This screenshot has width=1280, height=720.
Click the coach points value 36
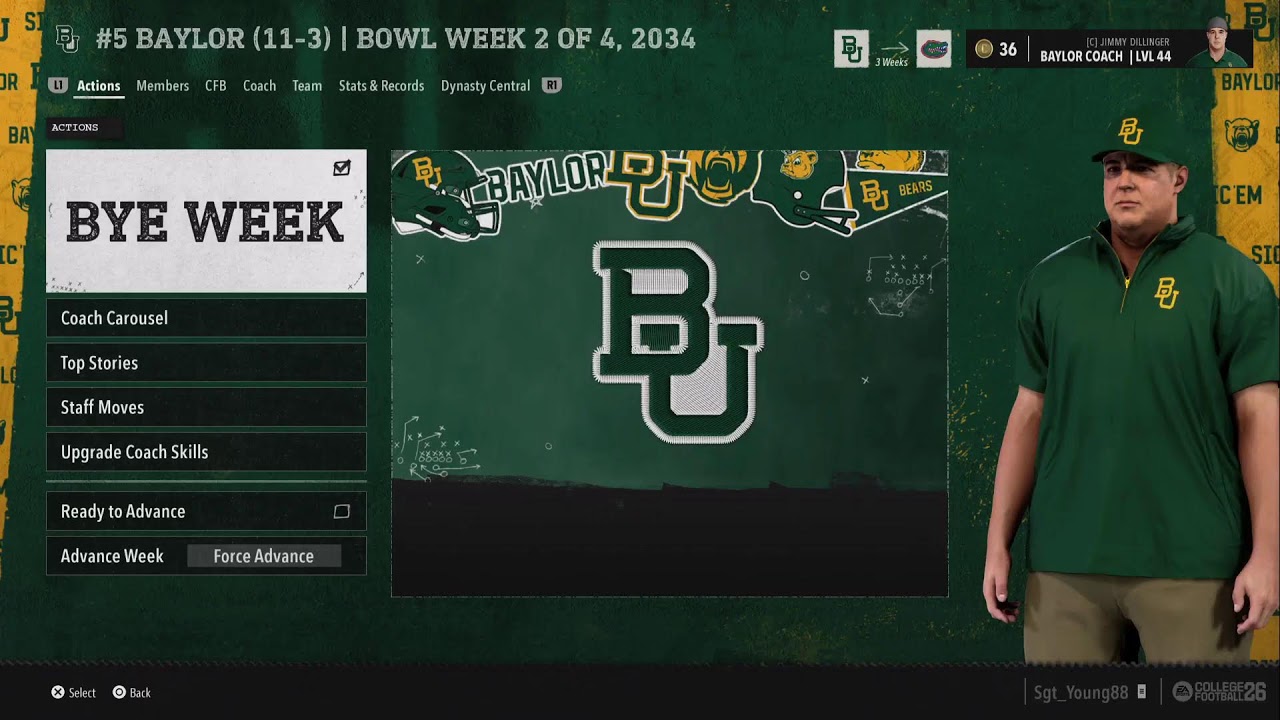tap(1008, 50)
